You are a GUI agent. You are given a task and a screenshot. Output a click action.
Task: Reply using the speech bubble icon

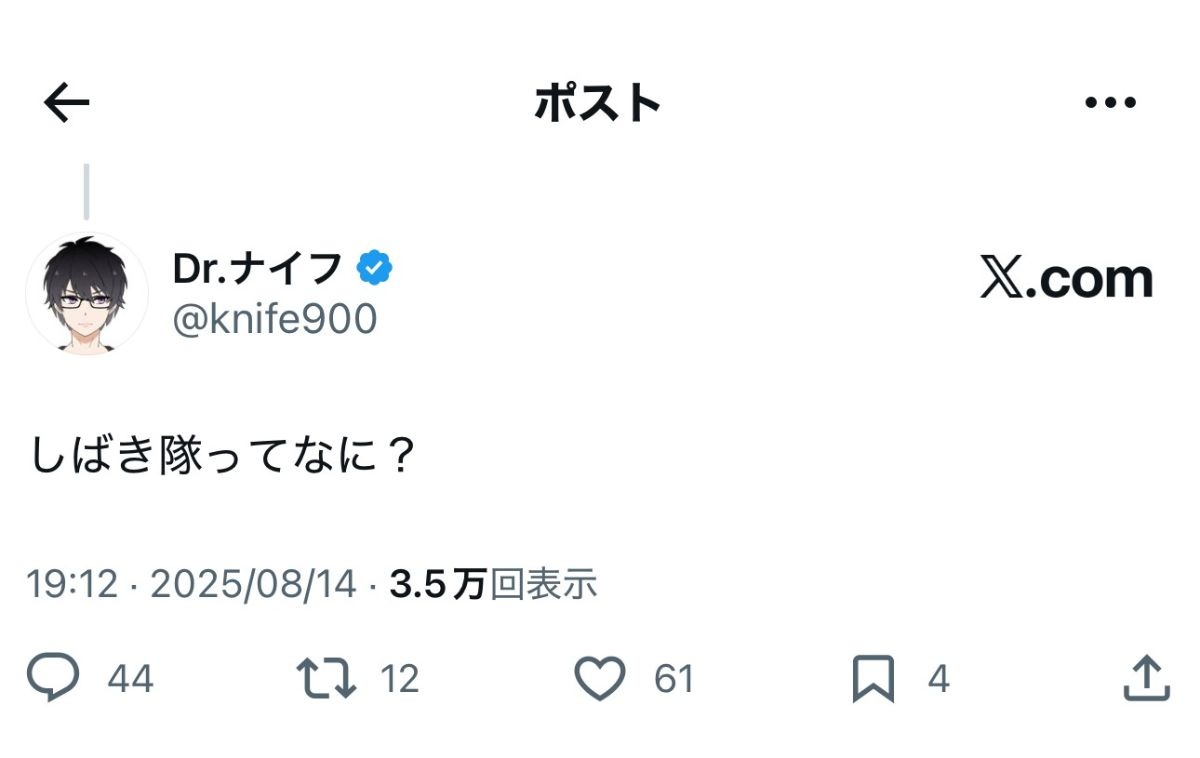click(x=52, y=679)
